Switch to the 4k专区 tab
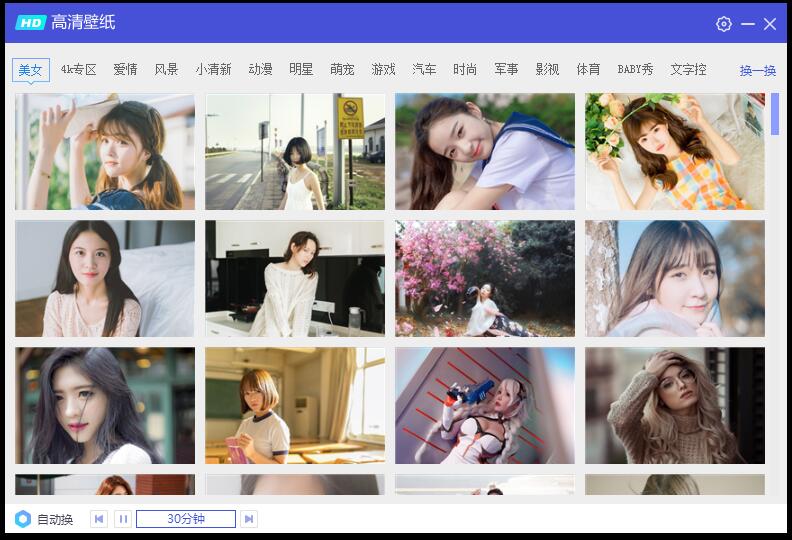Screen dimensions: 792x540 (x=78, y=69)
